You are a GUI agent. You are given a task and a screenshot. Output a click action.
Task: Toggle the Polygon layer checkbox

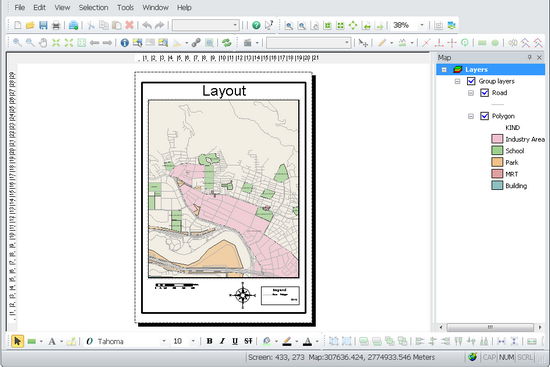(x=484, y=116)
